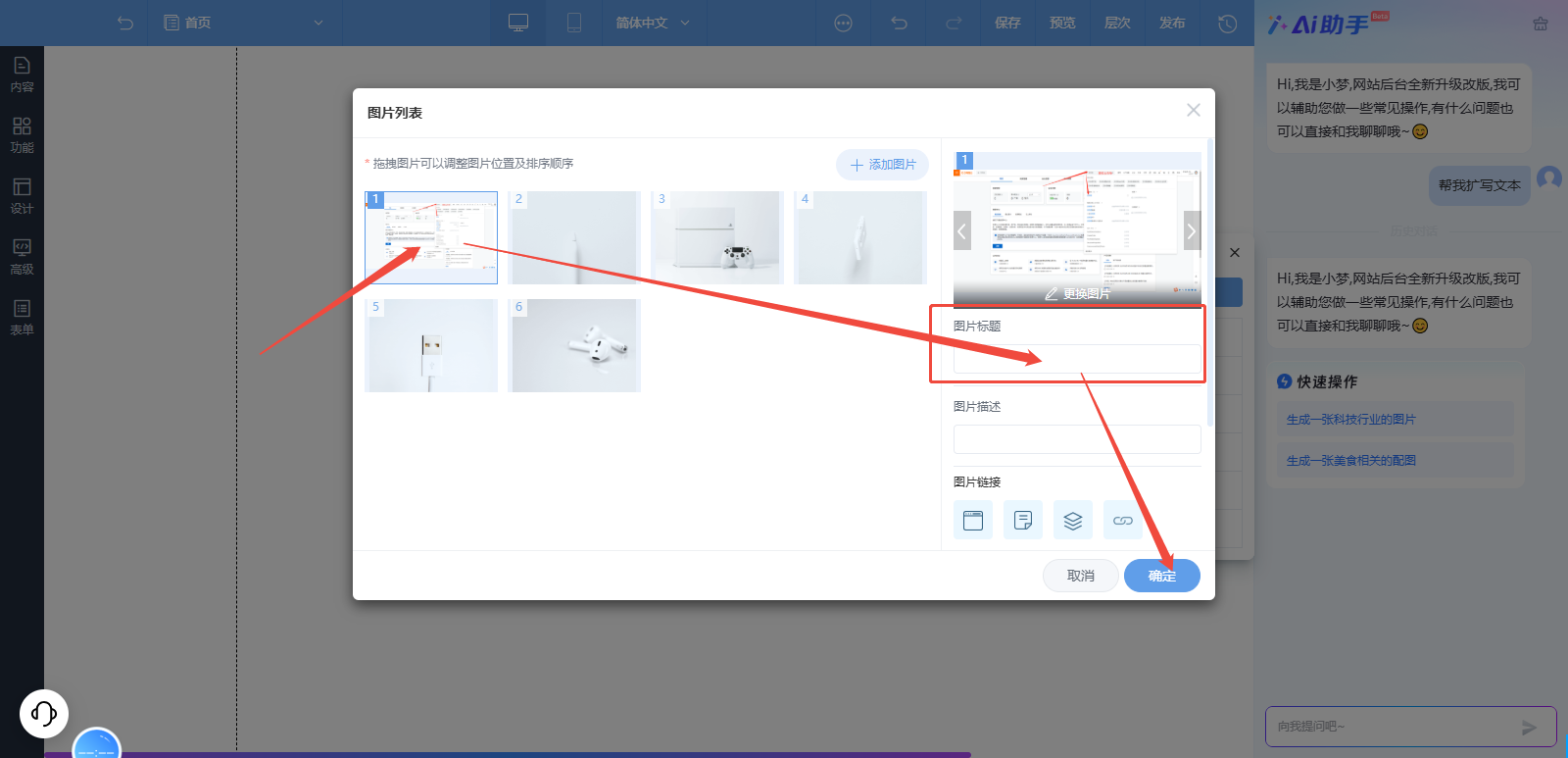Open 功能 panel in left sidebar

click(22, 135)
